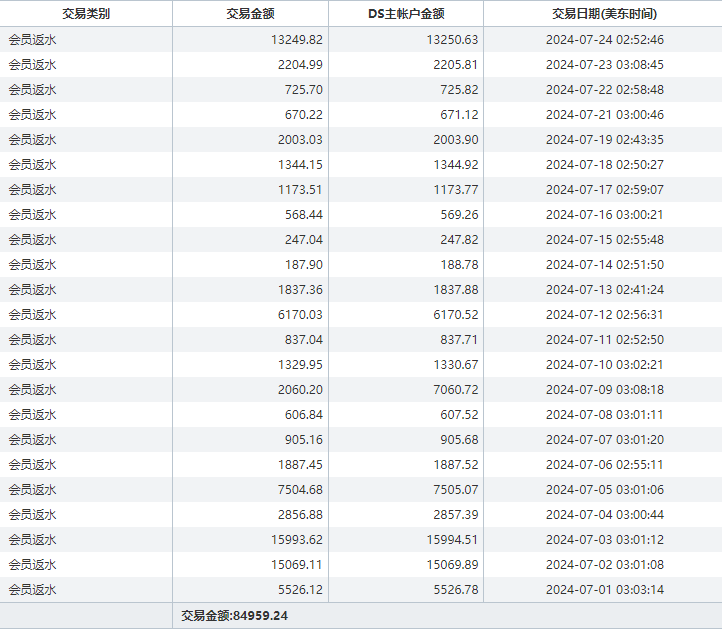The image size is (722, 629).
Task: Click the total 交易金额:84959.24 footer
Action: (x=234, y=616)
